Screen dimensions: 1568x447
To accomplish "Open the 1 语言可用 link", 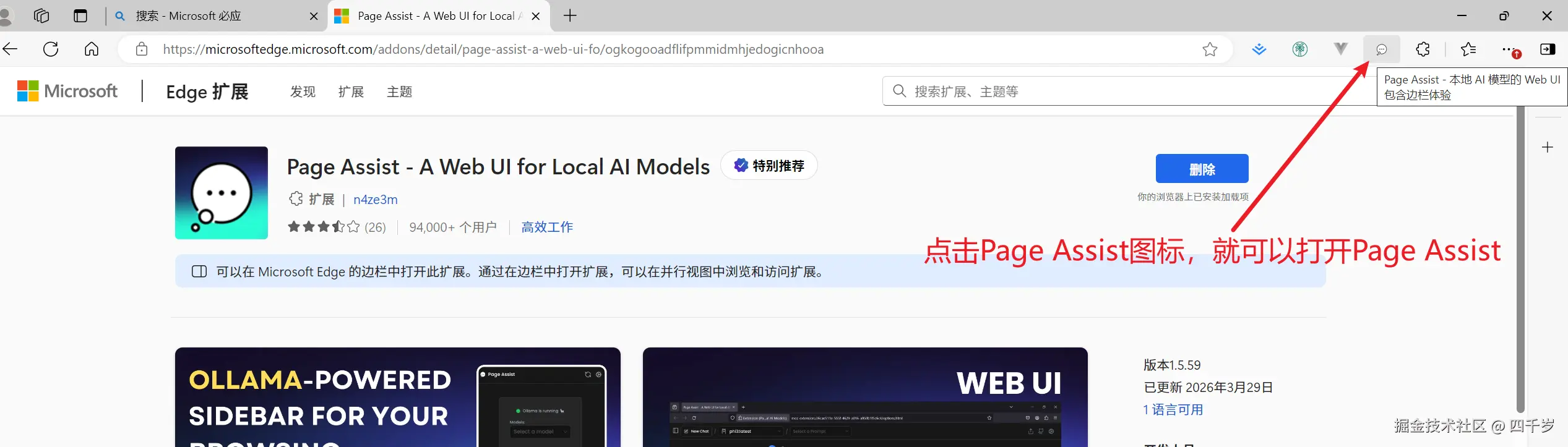I will coord(1173,410).
